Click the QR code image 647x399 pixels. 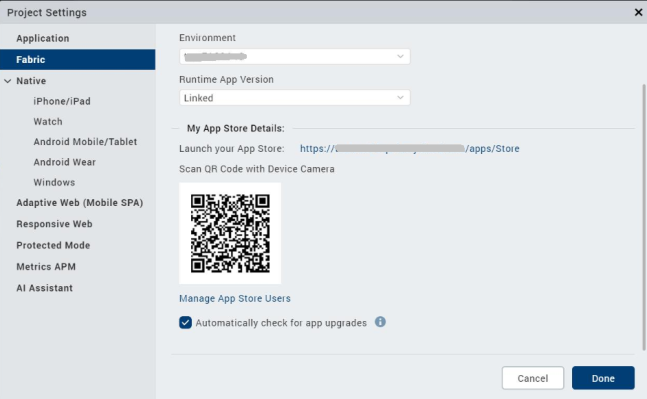pos(230,233)
